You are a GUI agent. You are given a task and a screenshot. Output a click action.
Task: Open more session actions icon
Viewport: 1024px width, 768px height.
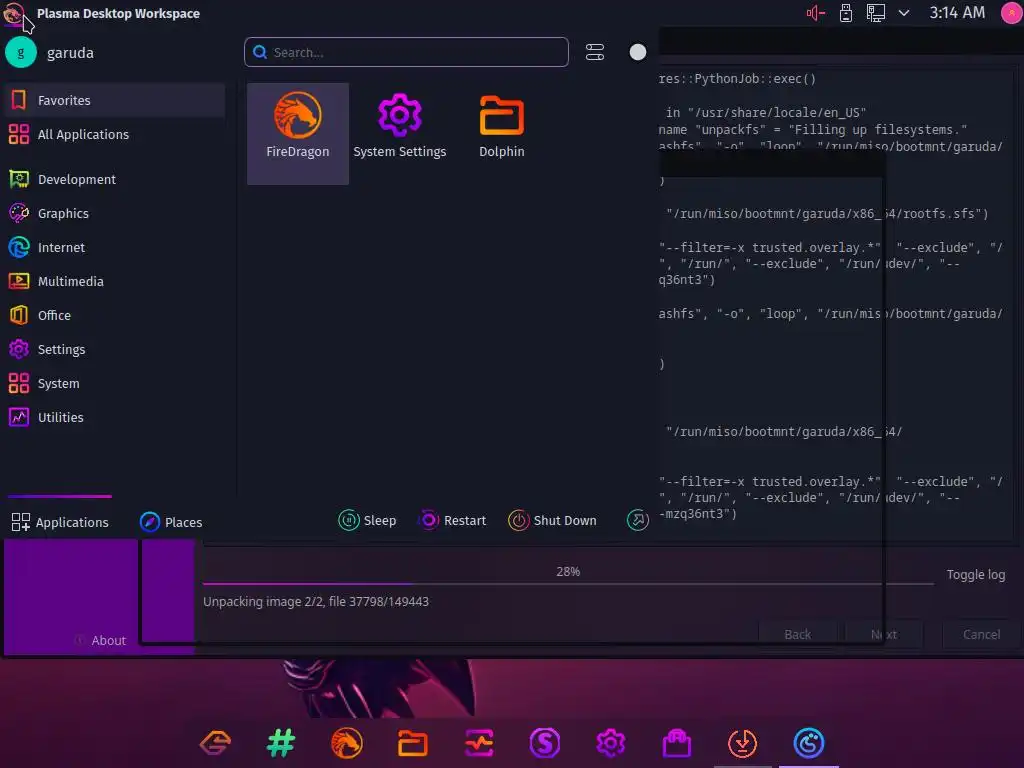[637, 520]
